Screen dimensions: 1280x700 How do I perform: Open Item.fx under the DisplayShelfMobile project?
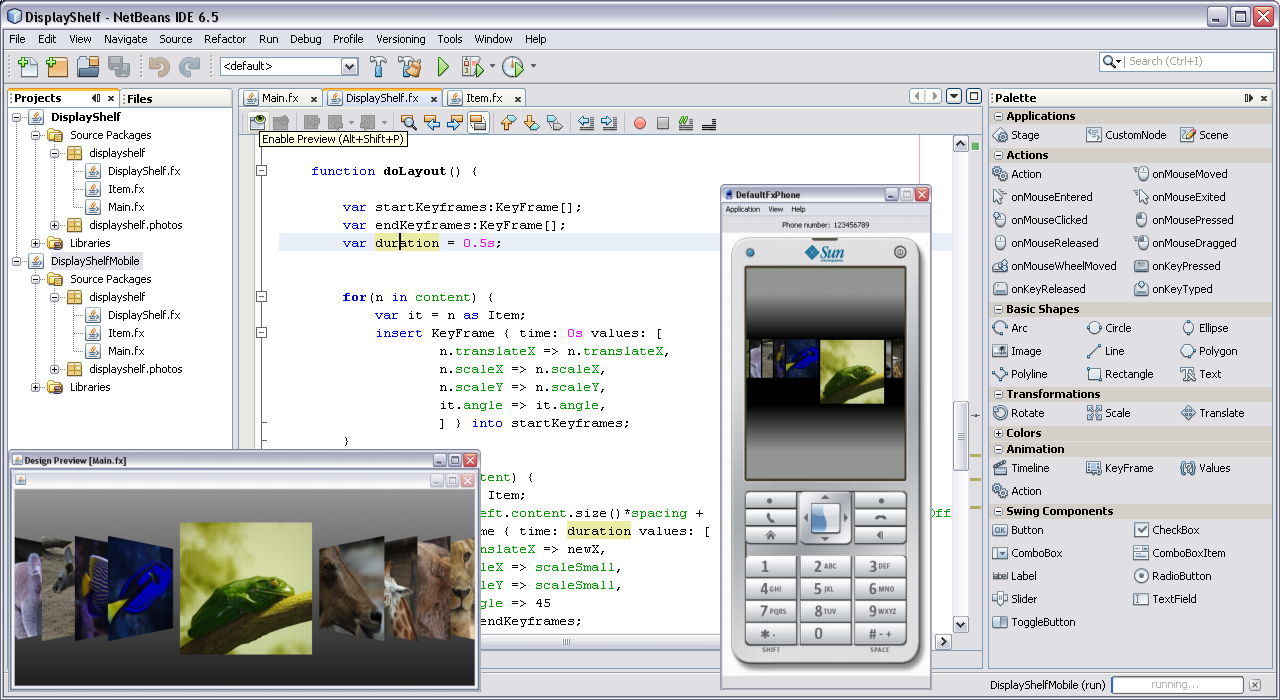coord(126,333)
